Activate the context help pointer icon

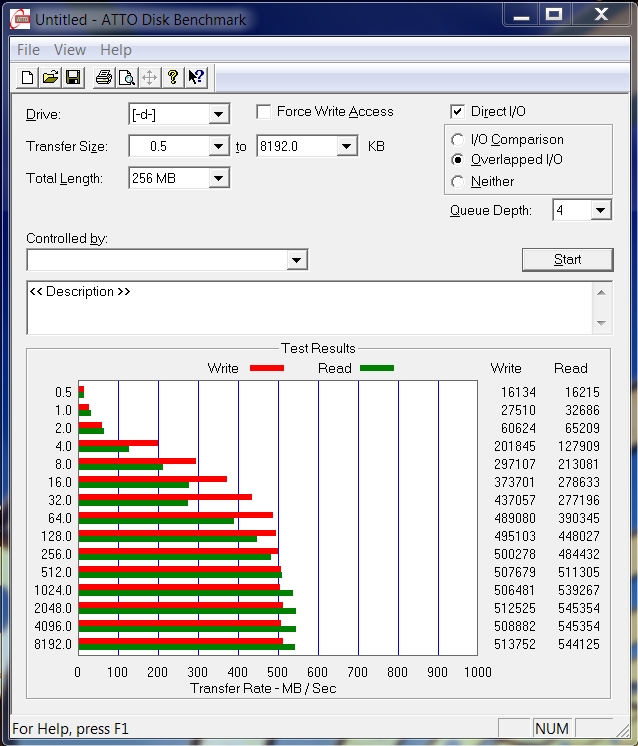(x=196, y=77)
